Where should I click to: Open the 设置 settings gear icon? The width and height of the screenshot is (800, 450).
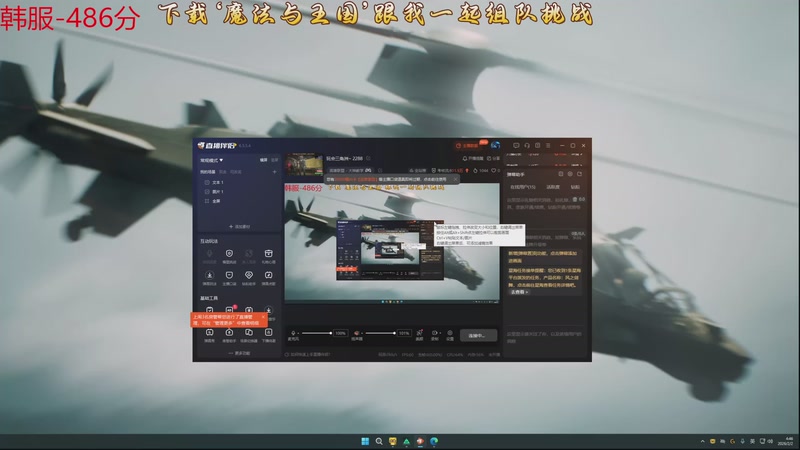tap(450, 333)
